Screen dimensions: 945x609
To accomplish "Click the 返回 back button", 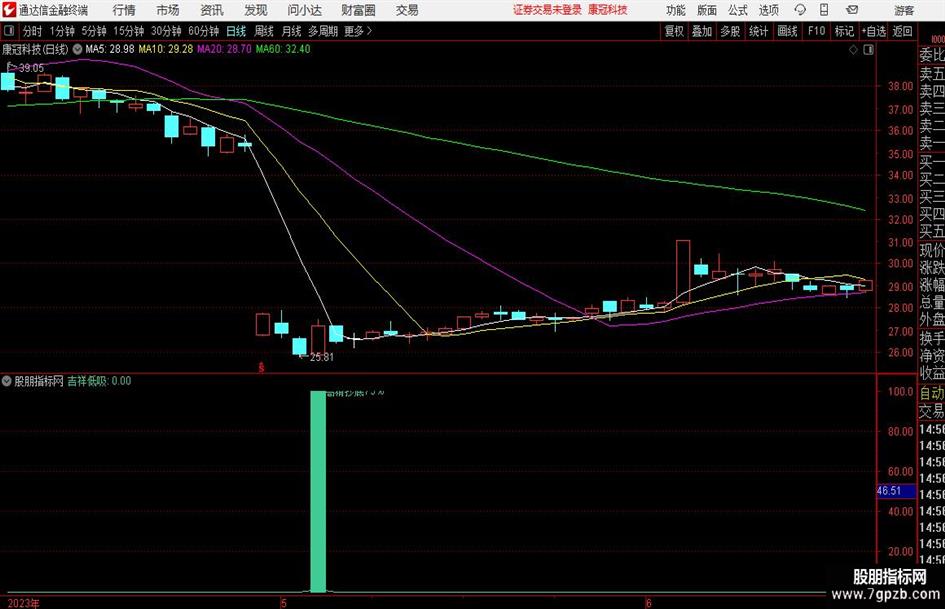I will (x=902, y=31).
